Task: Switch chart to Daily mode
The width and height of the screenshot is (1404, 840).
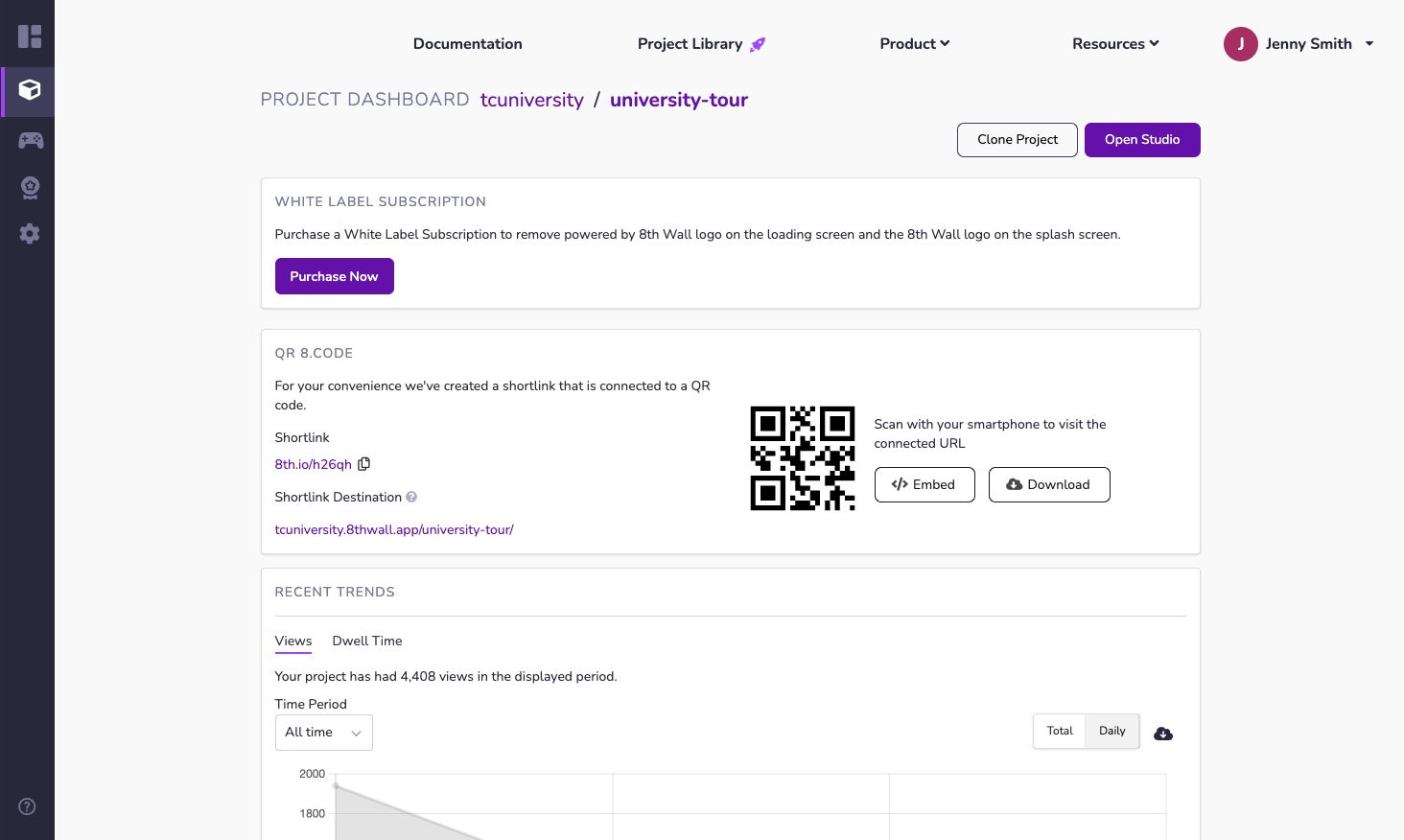Action: pos(1111,731)
